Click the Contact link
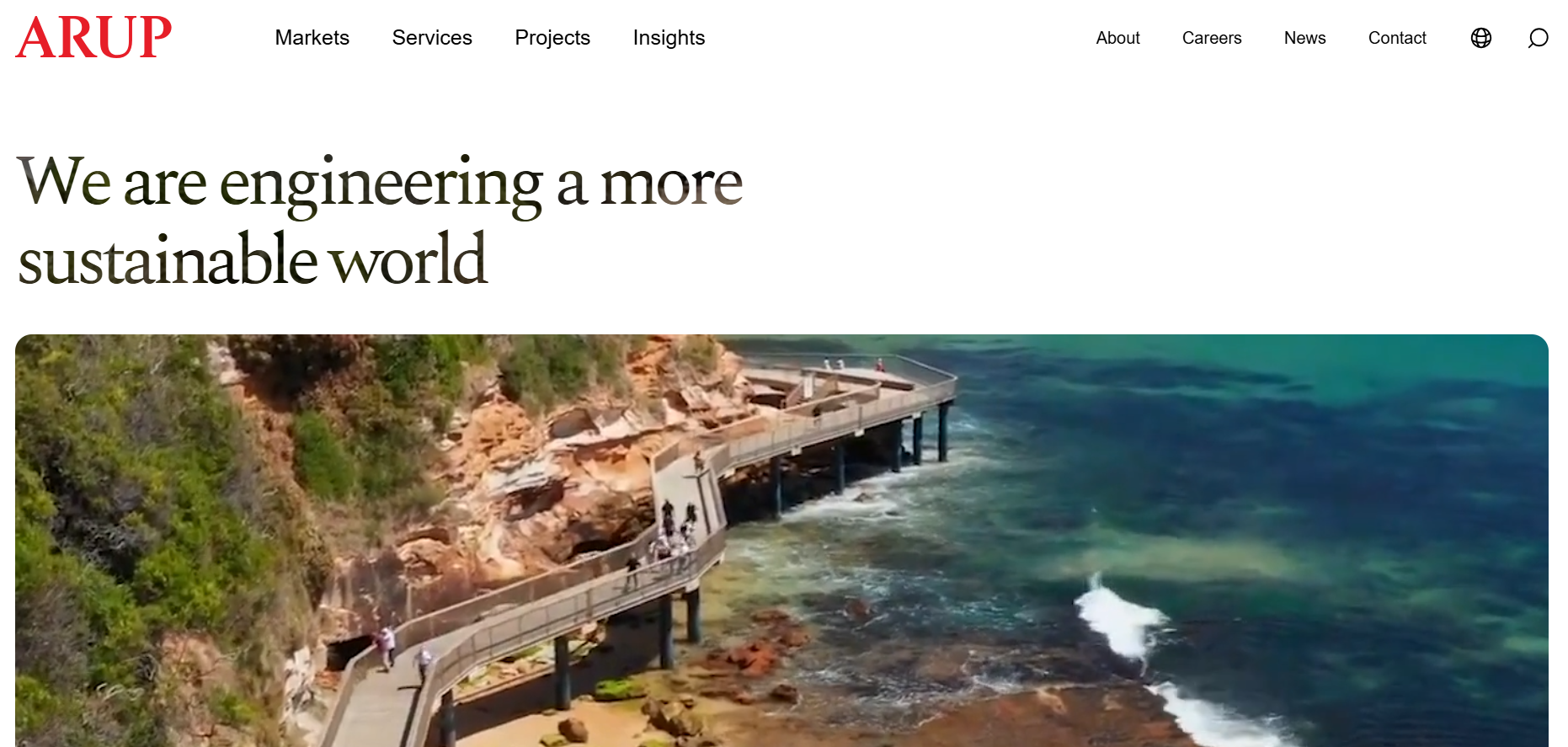The width and height of the screenshot is (1568, 747). click(x=1397, y=38)
